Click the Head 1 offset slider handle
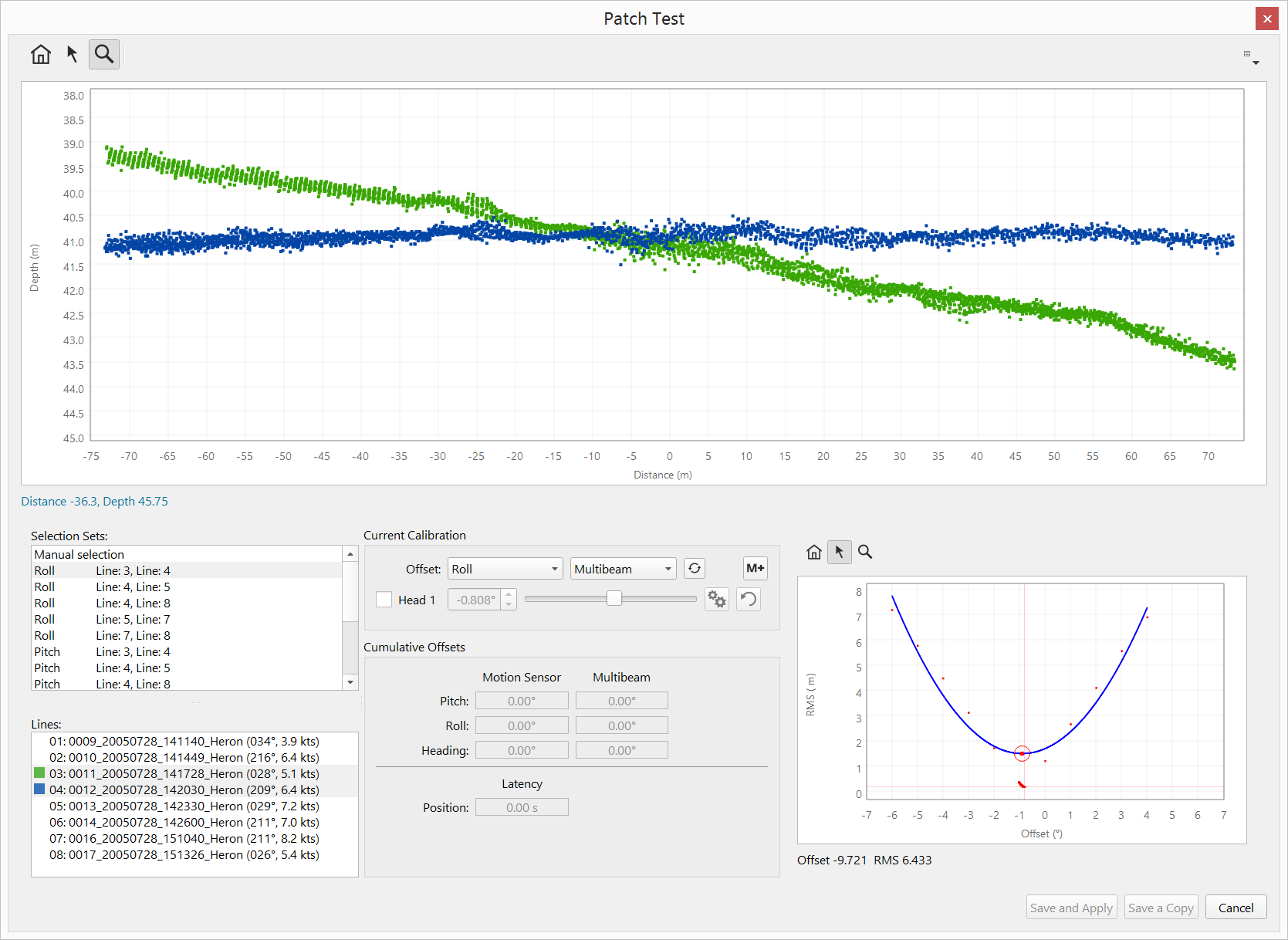The image size is (1288, 940). 614,599
